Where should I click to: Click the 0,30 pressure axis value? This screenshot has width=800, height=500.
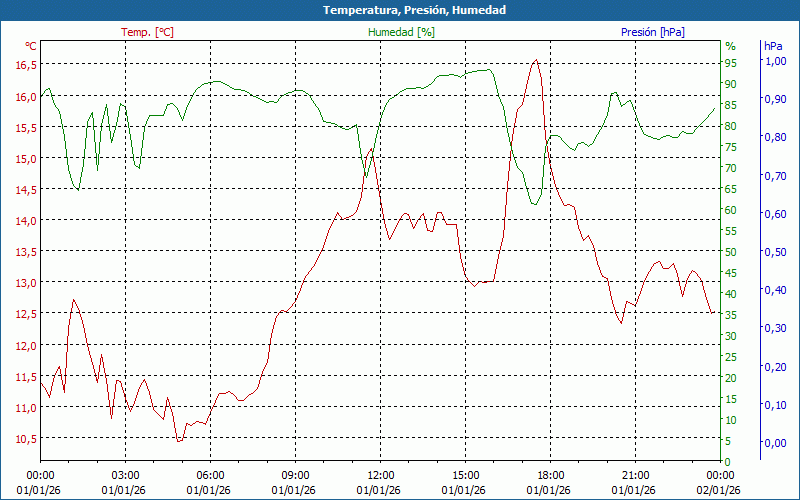775,328
